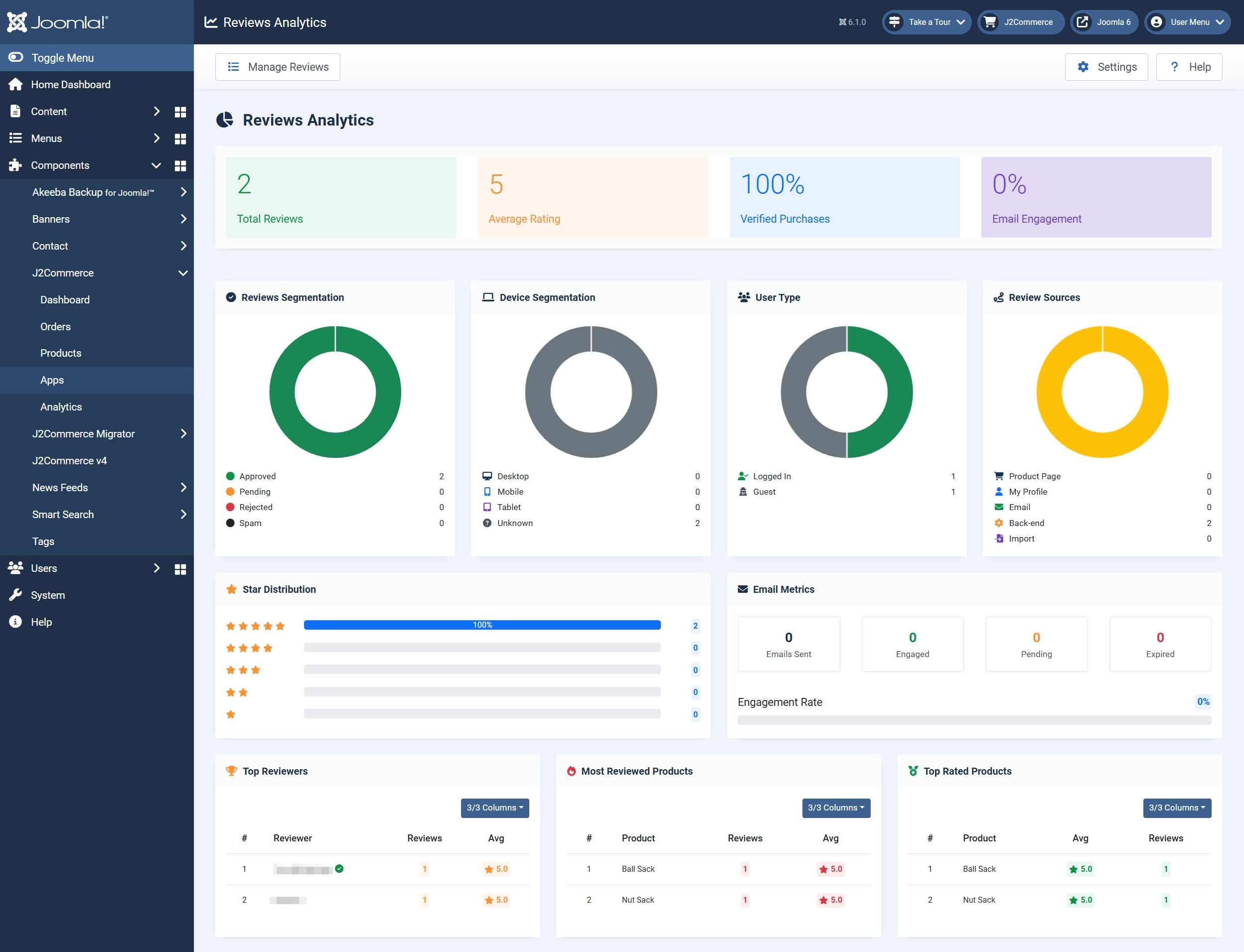This screenshot has height=952, width=1244.
Task: Click the Joomla logo in the header
Action: pos(57,22)
